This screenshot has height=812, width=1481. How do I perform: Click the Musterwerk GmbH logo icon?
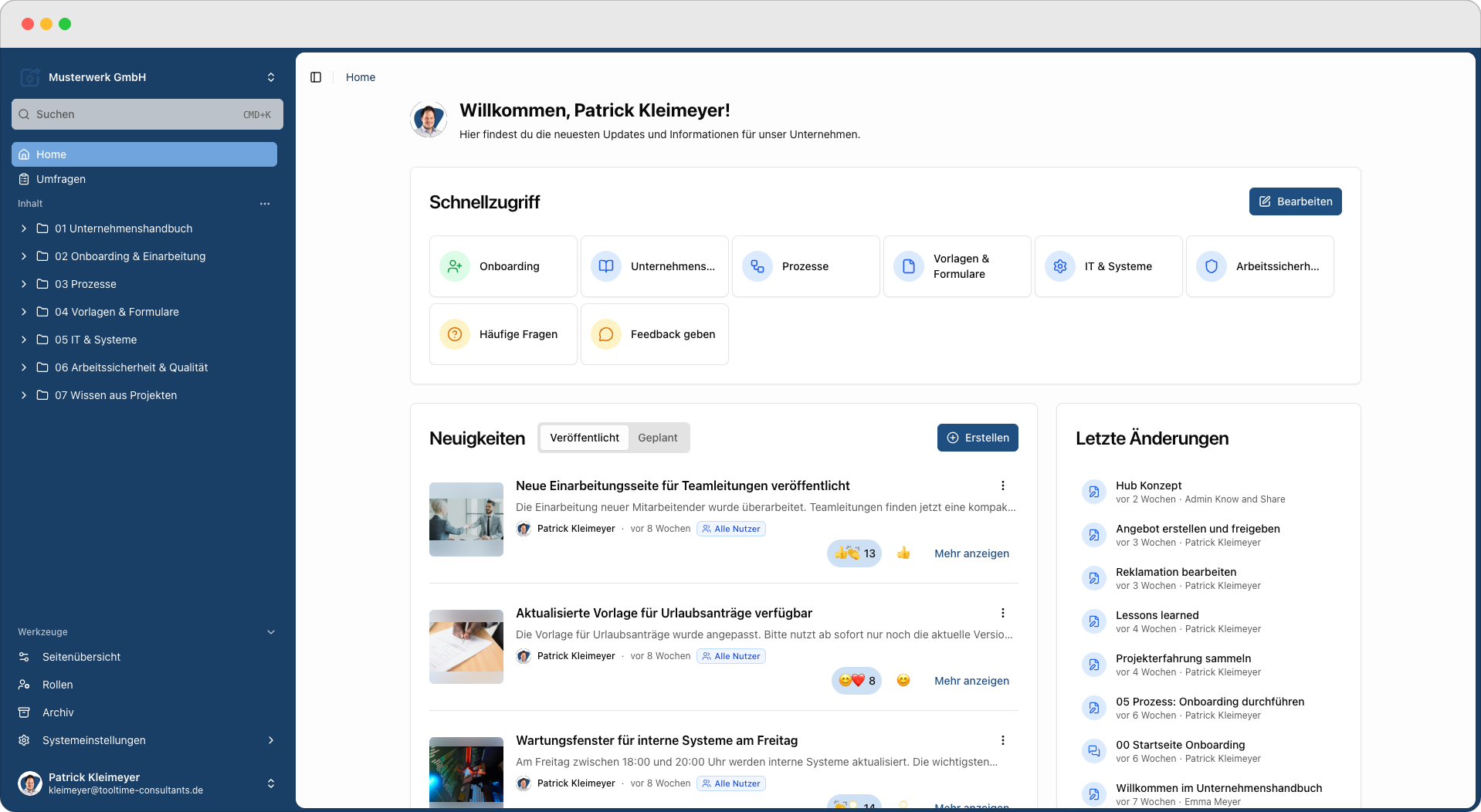[29, 77]
